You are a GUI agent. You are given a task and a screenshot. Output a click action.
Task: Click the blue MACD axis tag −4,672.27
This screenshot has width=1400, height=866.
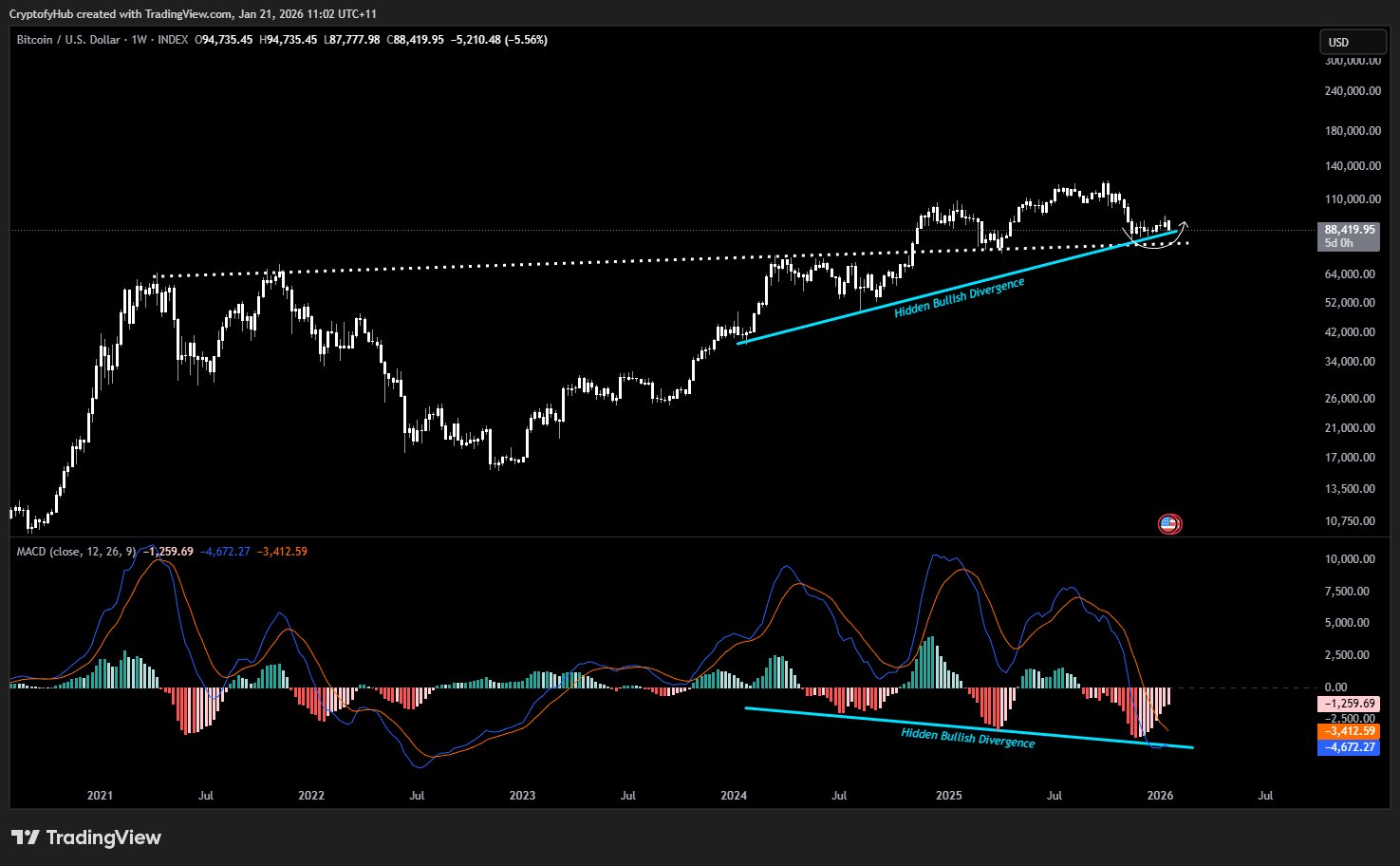pyautogui.click(x=1350, y=747)
